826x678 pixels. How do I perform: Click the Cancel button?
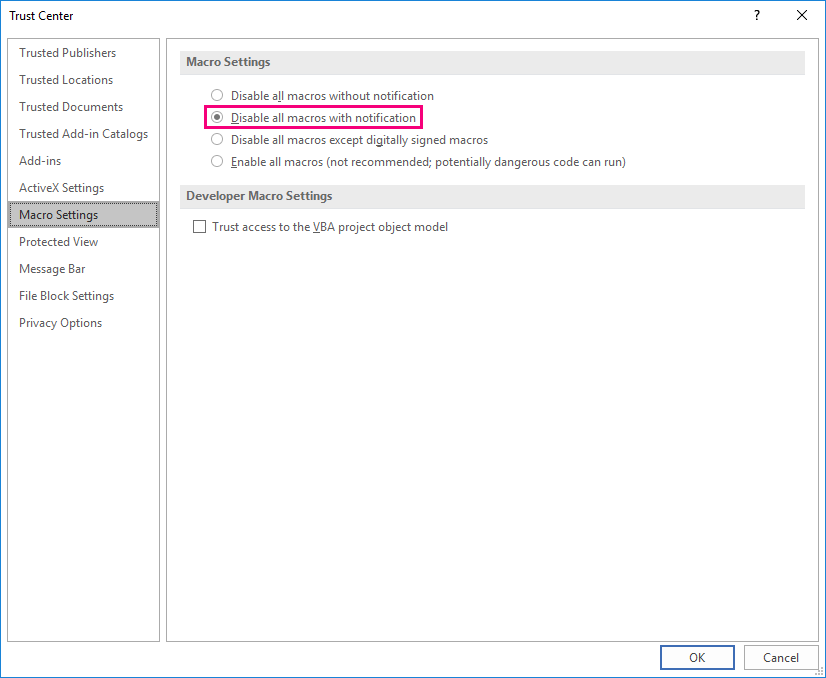(x=781, y=657)
